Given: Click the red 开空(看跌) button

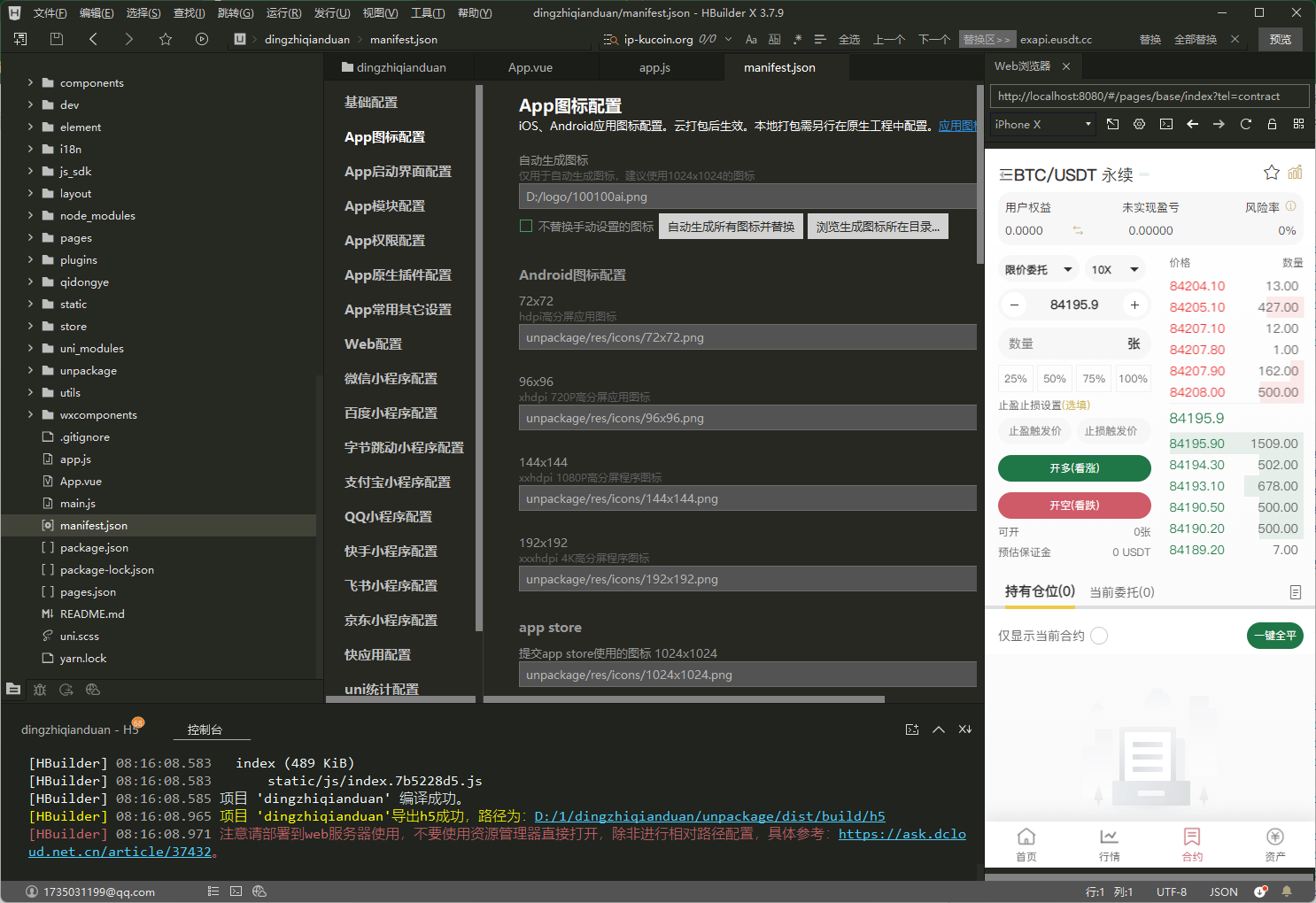Looking at the screenshot, I should click(x=1074, y=506).
